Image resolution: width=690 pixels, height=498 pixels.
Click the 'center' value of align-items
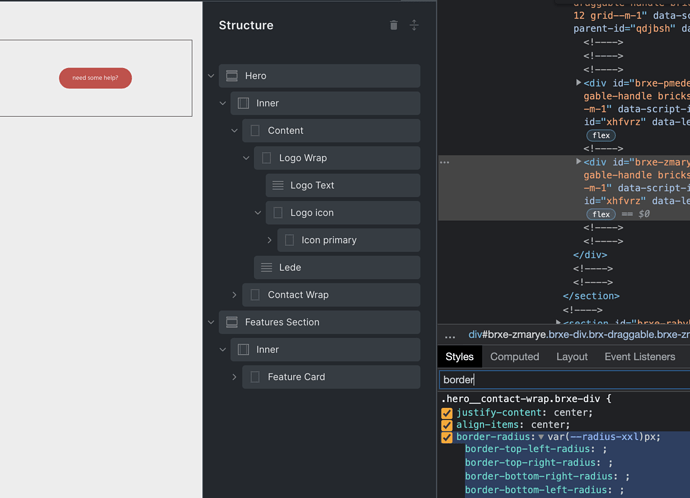[548, 425]
